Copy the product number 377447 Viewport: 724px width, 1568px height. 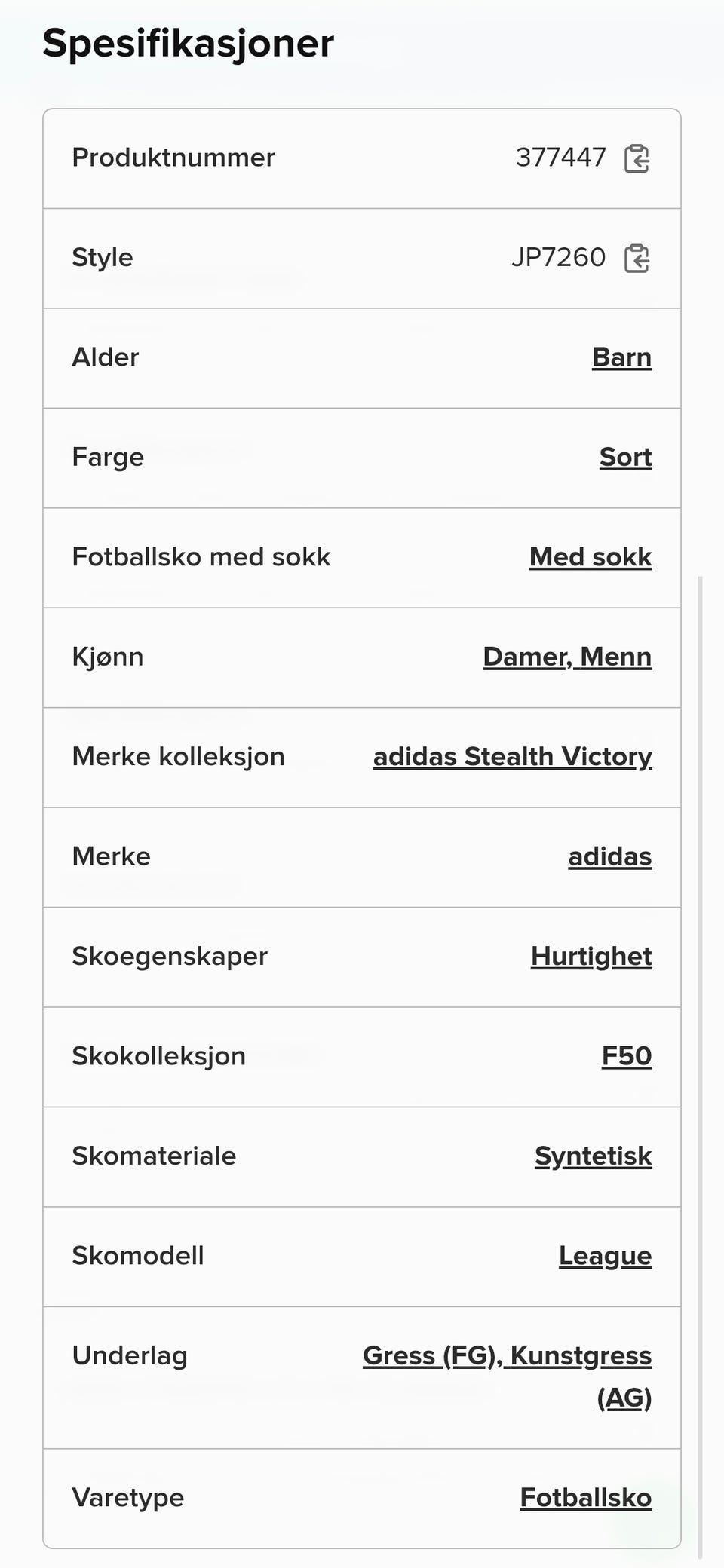click(637, 158)
